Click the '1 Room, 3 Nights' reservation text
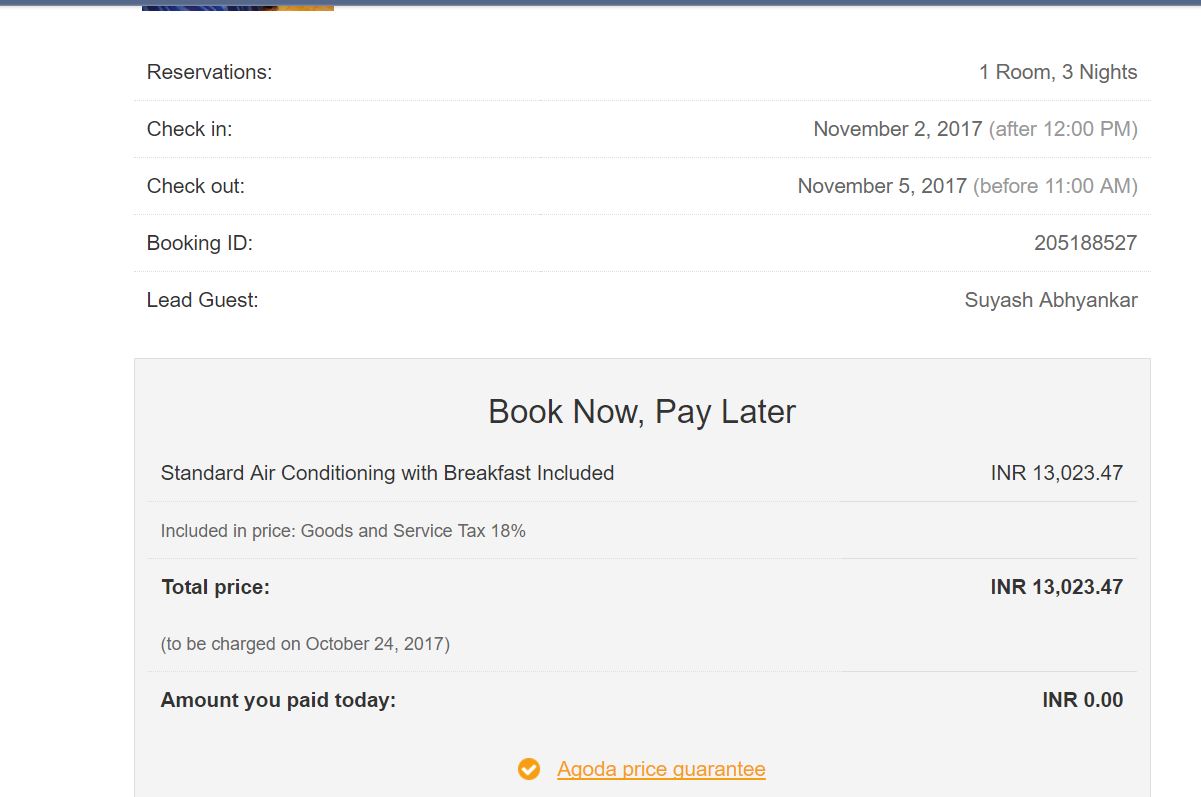Screen dimensions: 1201x797 [1057, 72]
